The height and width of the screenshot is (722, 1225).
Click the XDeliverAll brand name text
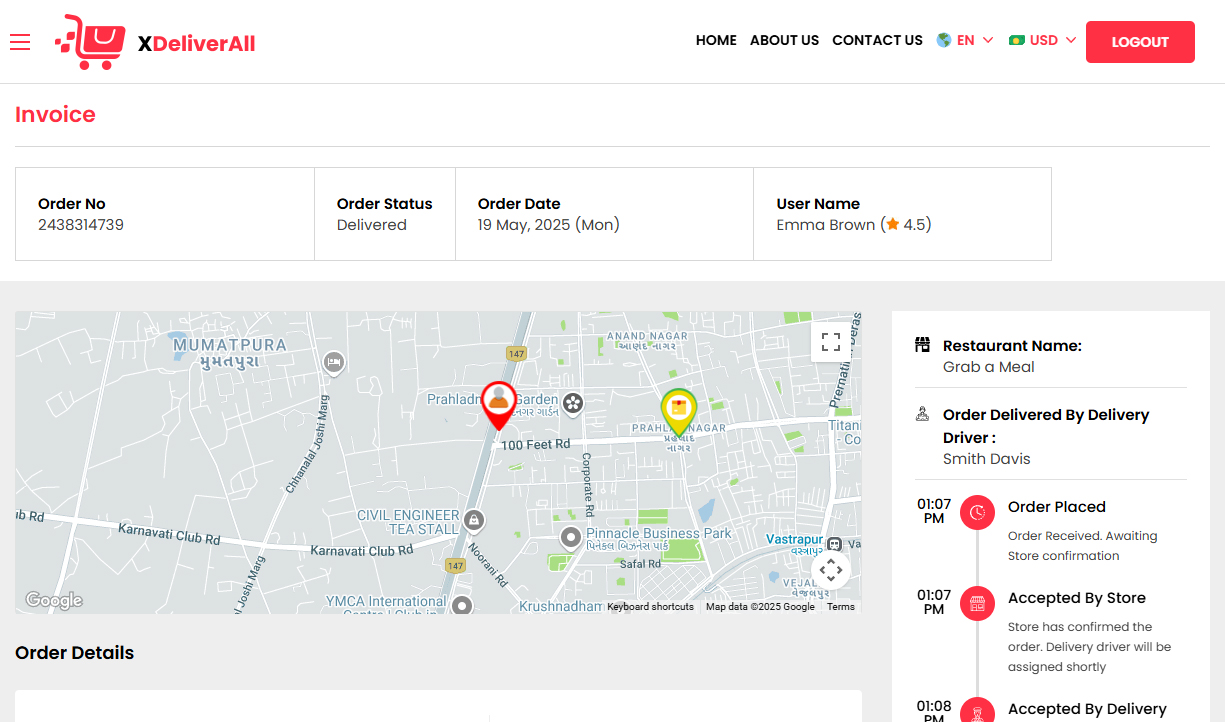tap(197, 43)
